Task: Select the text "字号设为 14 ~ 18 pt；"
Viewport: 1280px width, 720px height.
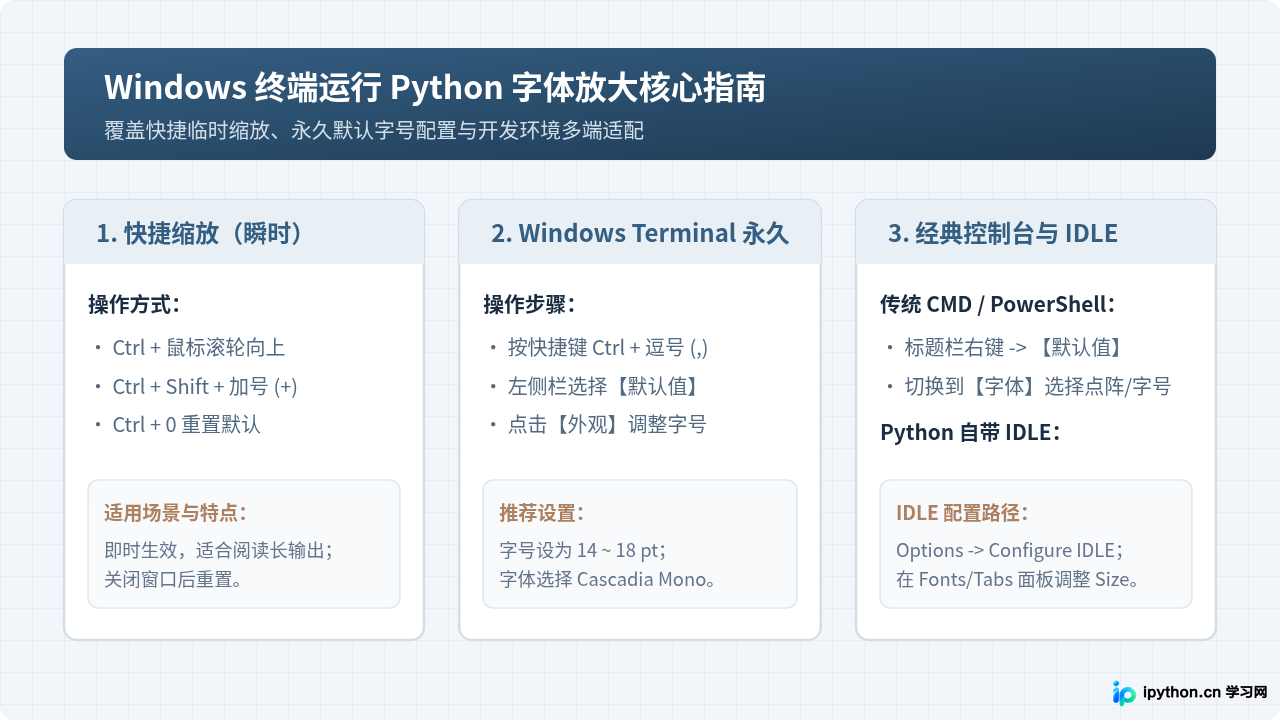Action: click(583, 550)
